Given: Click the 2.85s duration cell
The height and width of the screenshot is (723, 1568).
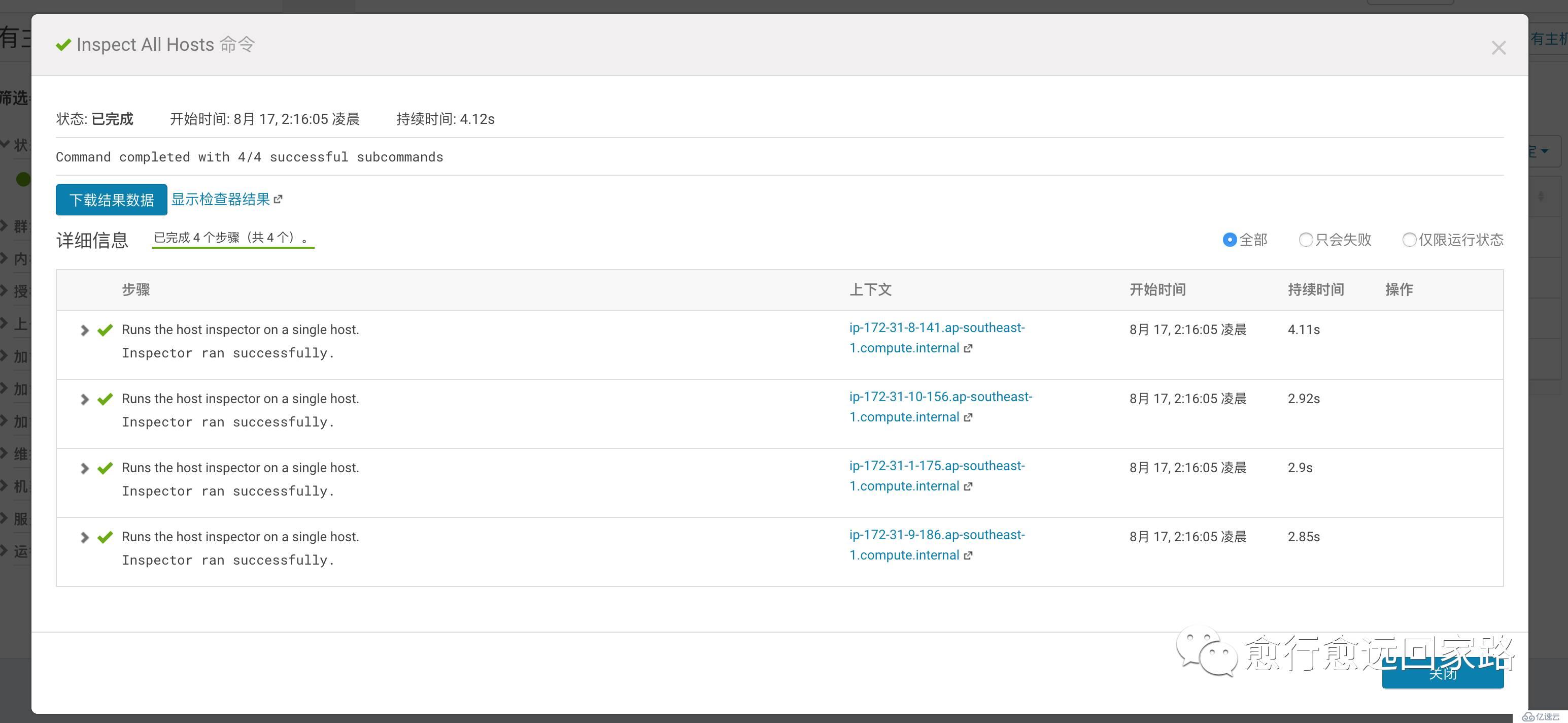Looking at the screenshot, I should tap(1304, 537).
